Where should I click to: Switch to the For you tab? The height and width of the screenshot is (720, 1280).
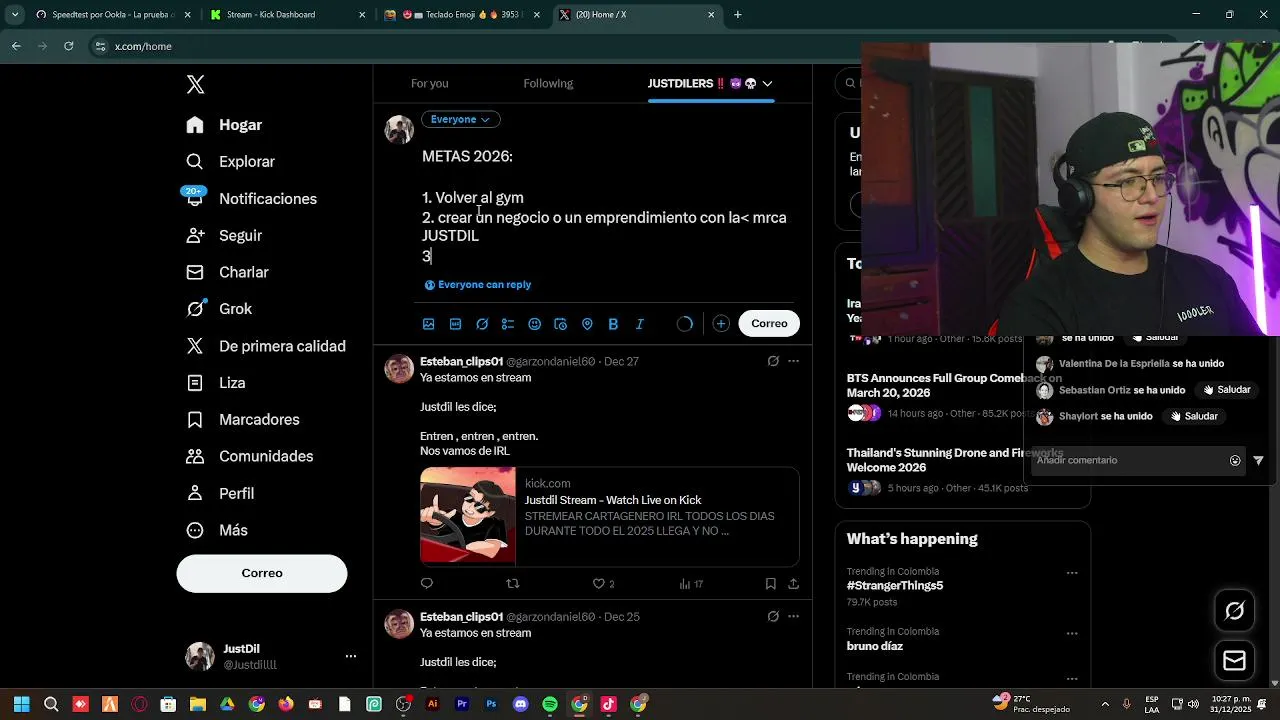coord(429,83)
